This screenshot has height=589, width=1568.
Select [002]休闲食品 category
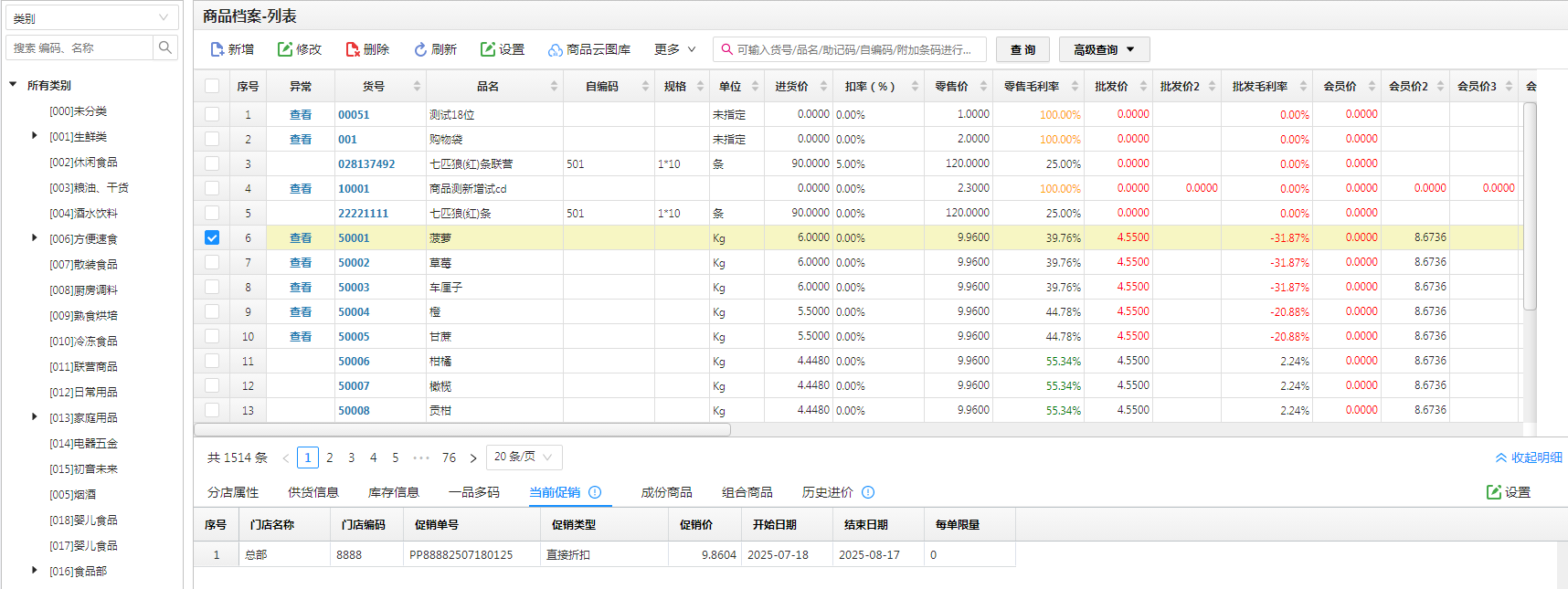83,162
